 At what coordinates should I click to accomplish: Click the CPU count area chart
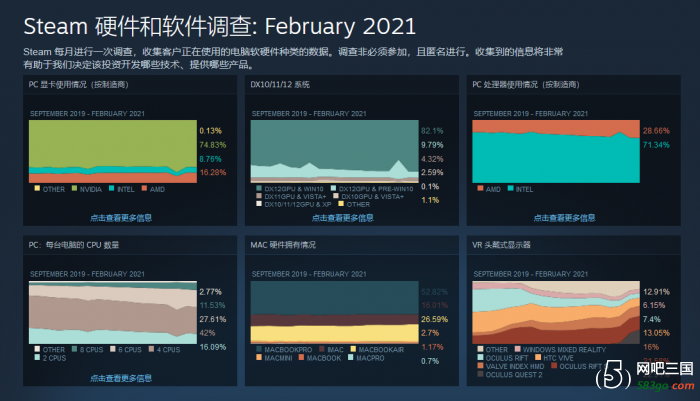tap(113, 312)
